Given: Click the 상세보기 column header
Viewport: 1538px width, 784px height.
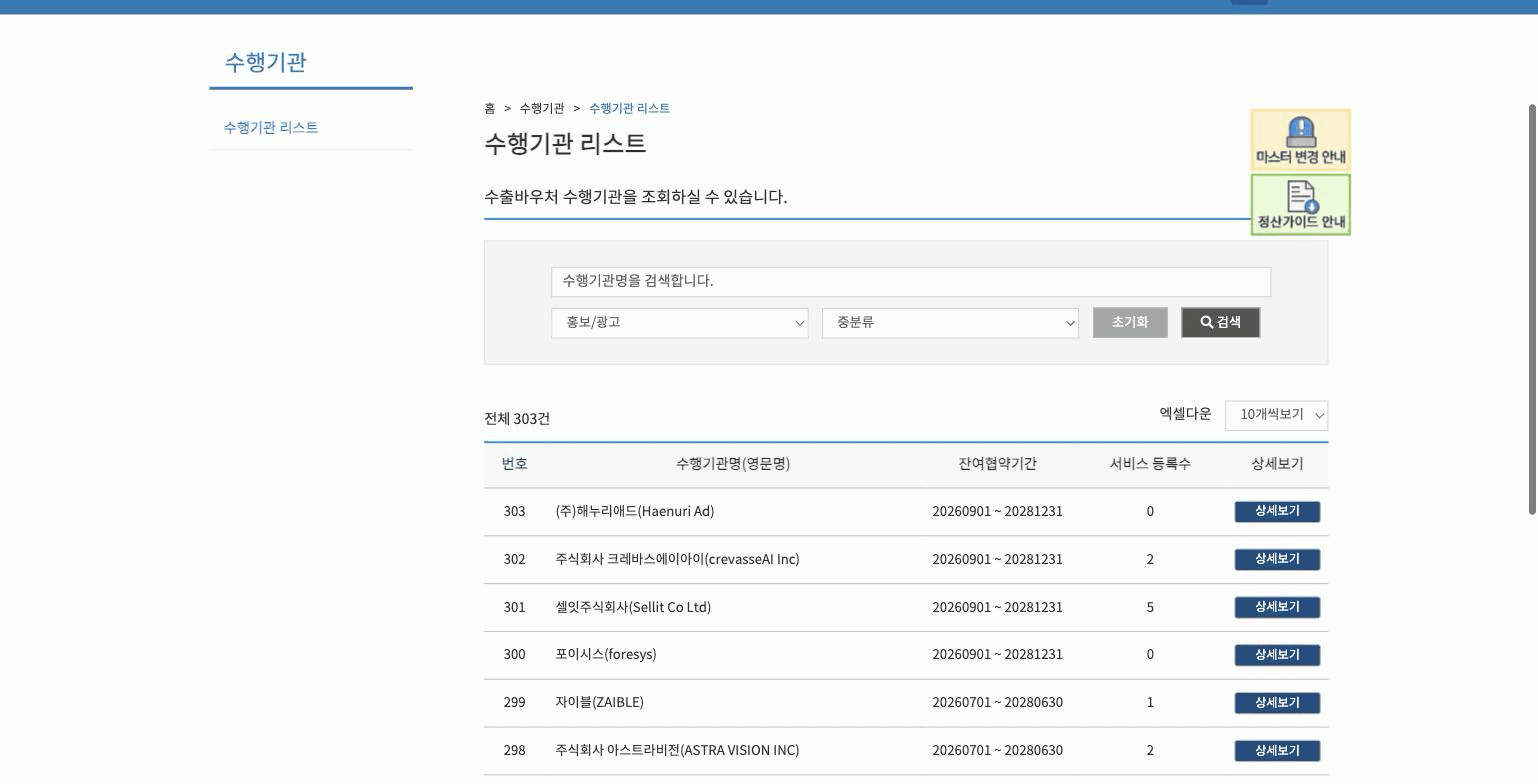Looking at the screenshot, I should [1277, 464].
